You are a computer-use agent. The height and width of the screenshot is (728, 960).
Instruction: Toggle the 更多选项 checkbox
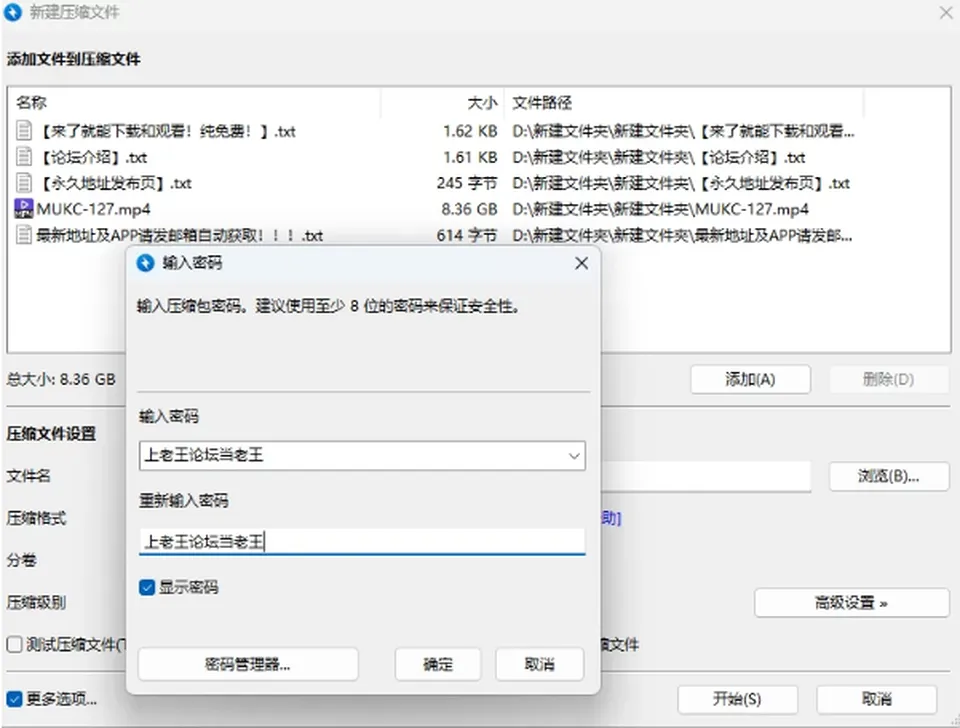pyautogui.click(x=14, y=699)
